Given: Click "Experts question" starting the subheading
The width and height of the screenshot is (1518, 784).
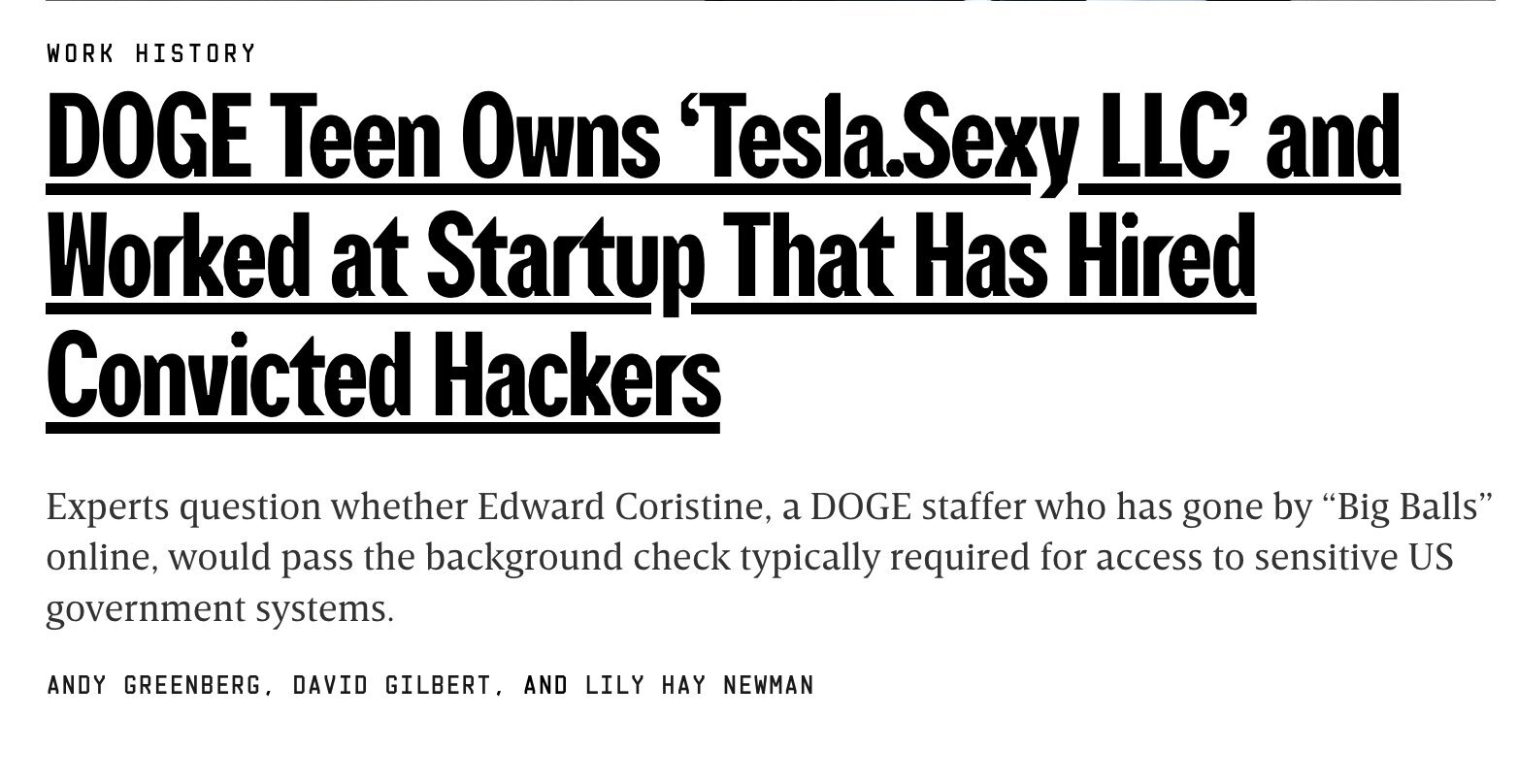Looking at the screenshot, I should (x=182, y=507).
